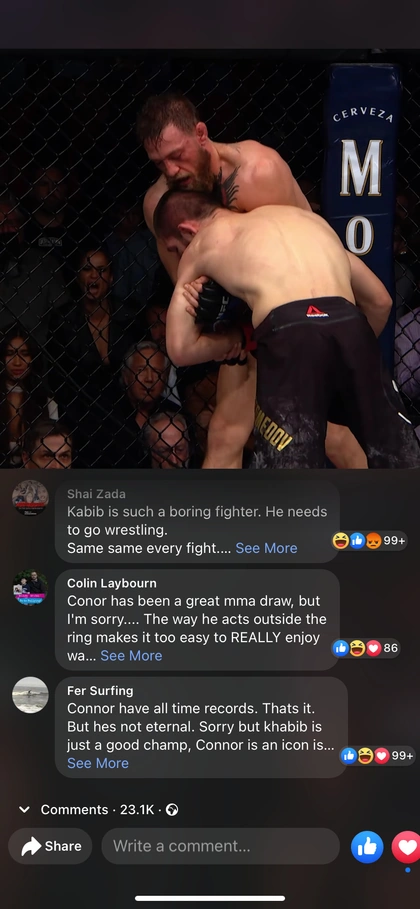The width and height of the screenshot is (420, 909).
Task: View reactions on Fer Surfing's comment
Action: coord(377,755)
